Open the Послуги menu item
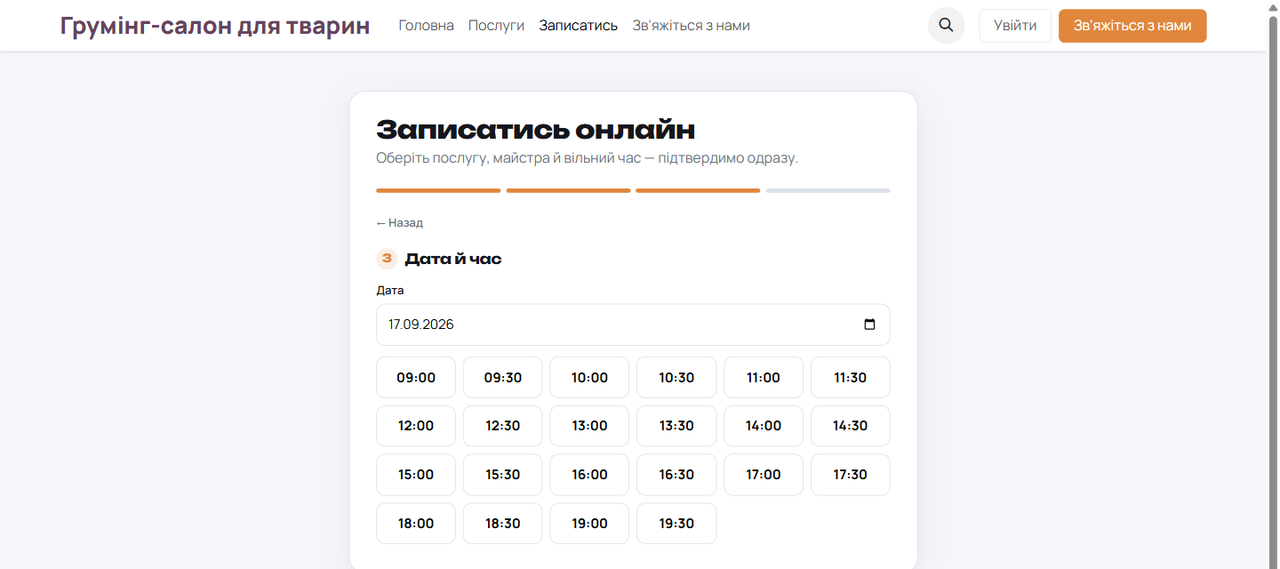 (496, 26)
